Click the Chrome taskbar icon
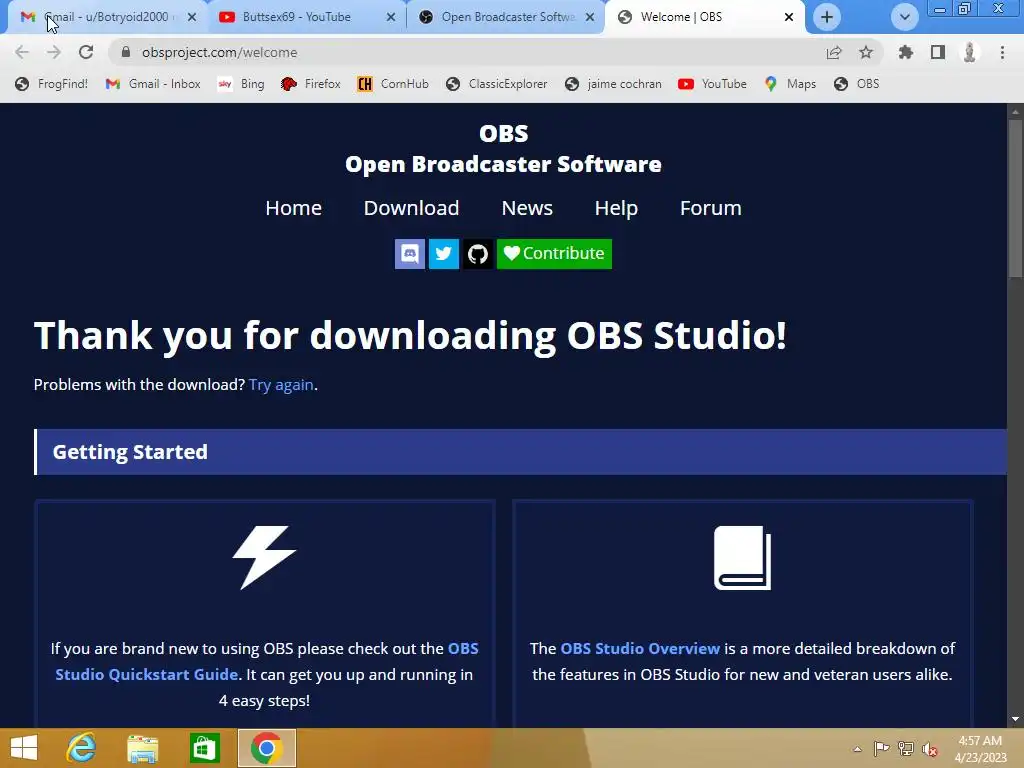The image size is (1024, 768). pos(266,748)
